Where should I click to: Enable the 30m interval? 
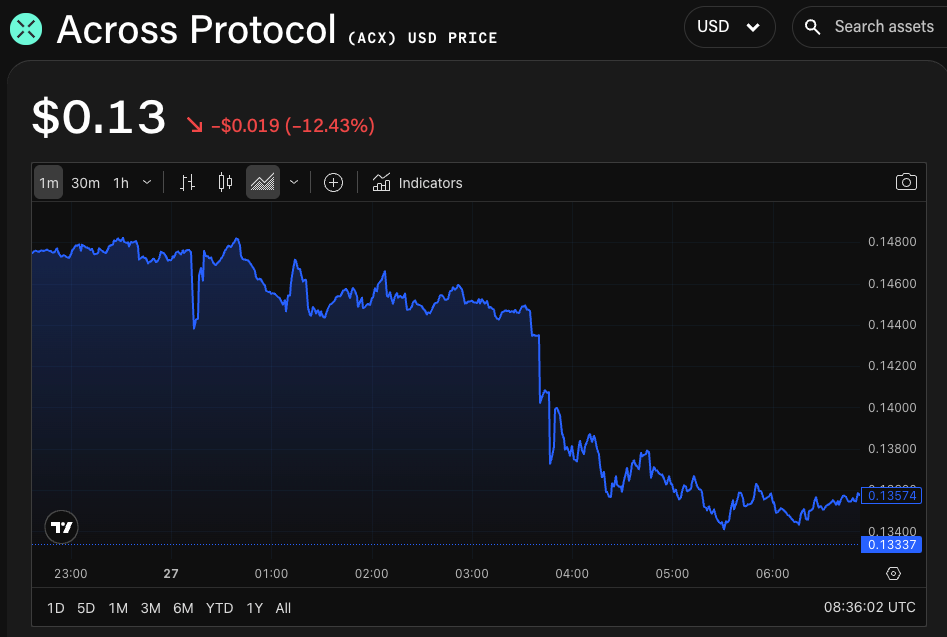point(85,182)
